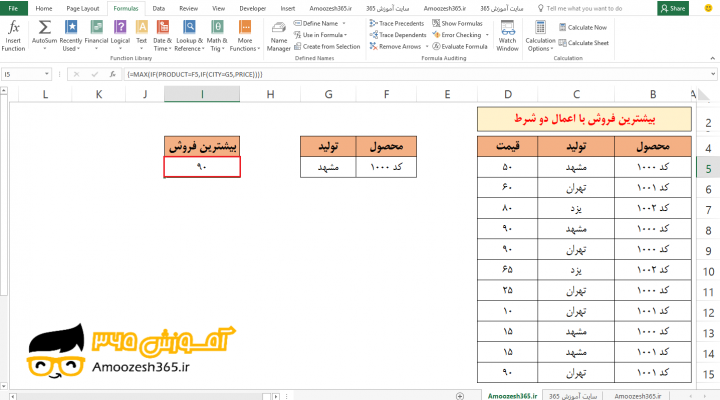Click the Insert Function icon

[13, 36]
